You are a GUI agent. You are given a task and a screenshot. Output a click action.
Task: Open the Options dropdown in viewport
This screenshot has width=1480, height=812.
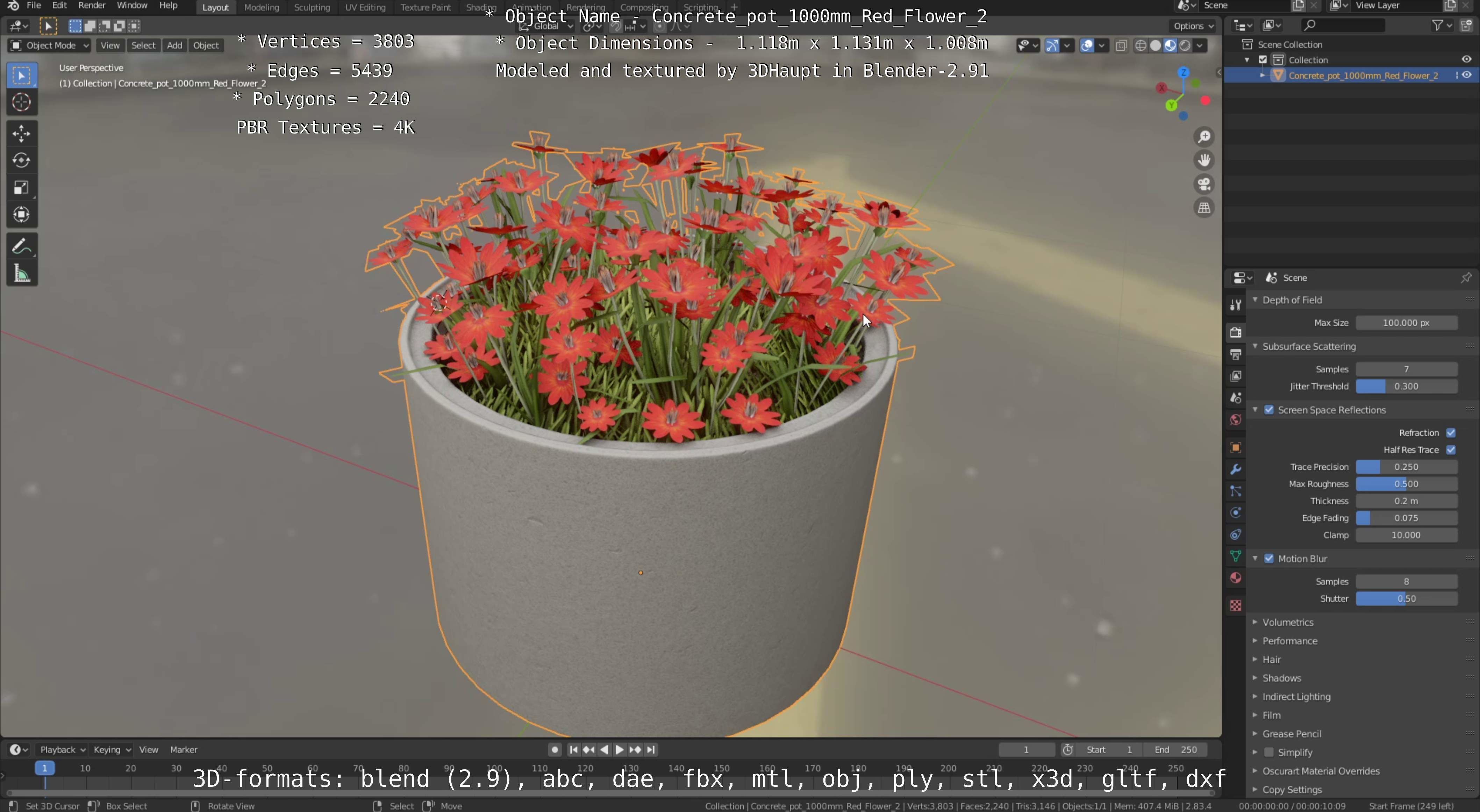(1193, 26)
